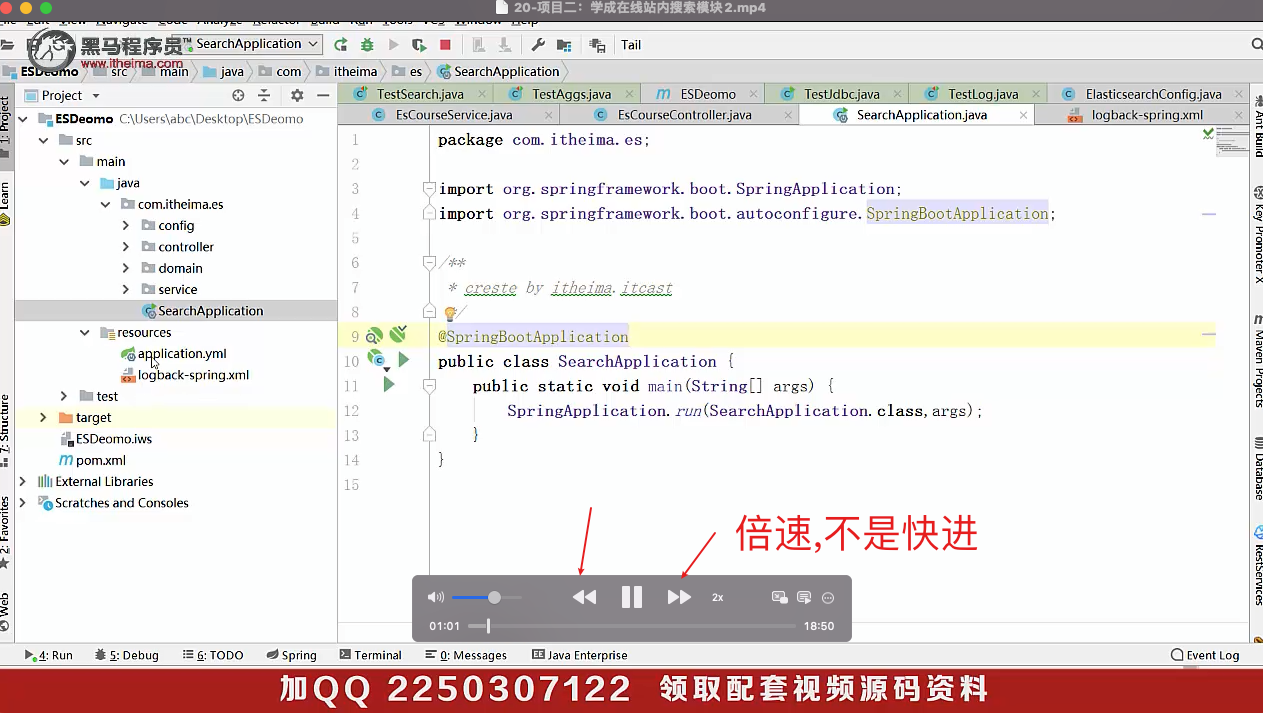Open settings via the wrench icon

point(538,45)
